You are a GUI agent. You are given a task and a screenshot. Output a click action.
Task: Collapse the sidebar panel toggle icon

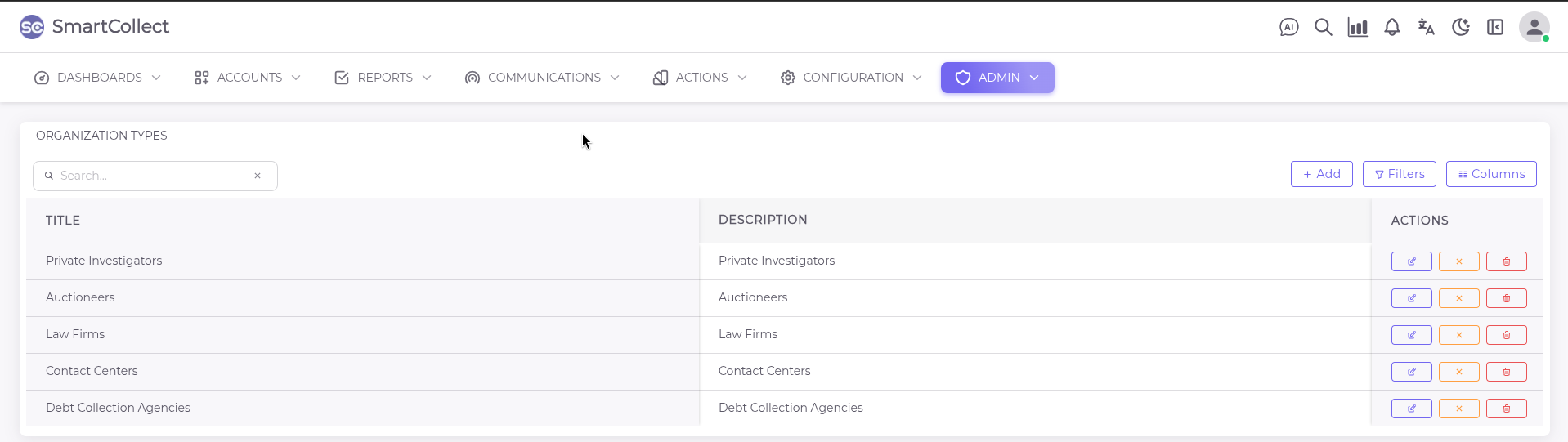(x=1494, y=27)
